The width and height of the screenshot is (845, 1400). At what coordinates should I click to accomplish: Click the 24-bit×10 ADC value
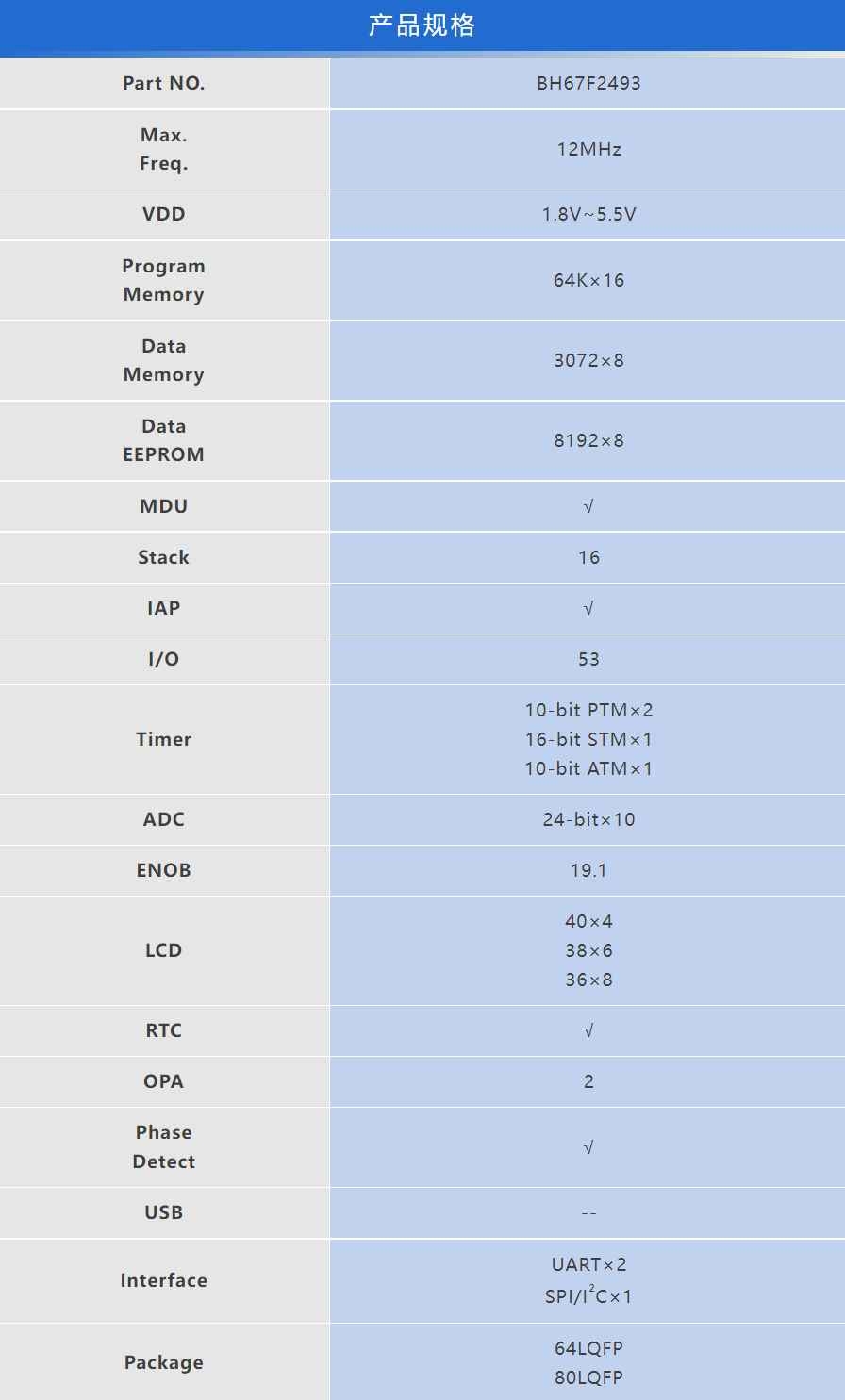click(x=588, y=819)
